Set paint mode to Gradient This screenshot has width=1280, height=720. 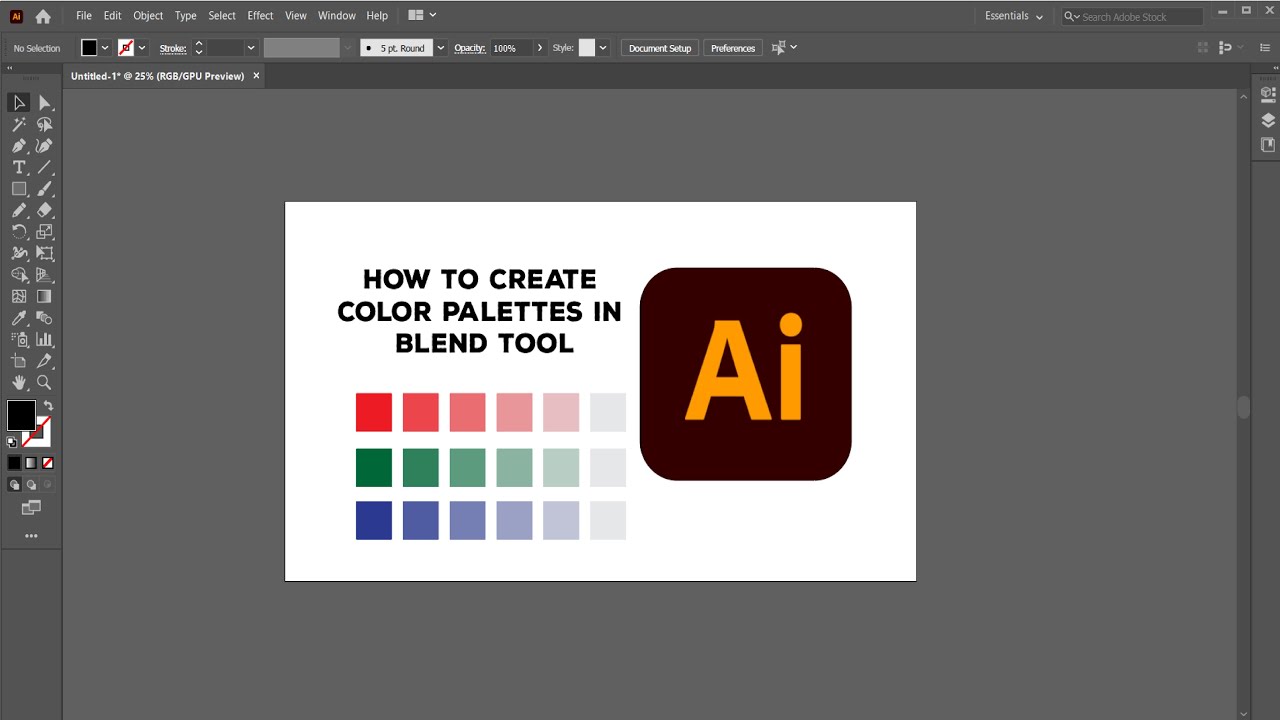click(x=31, y=463)
